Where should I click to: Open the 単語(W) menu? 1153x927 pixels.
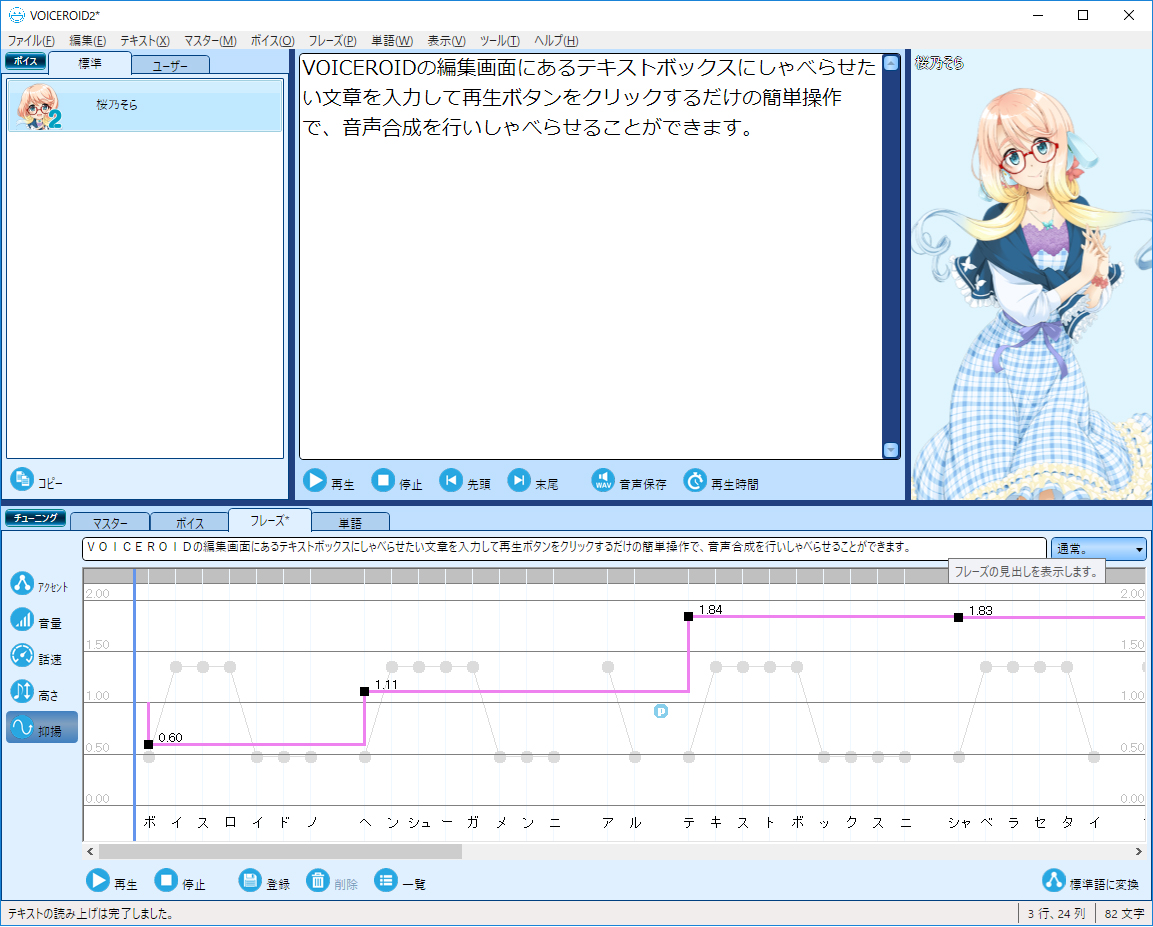point(392,40)
